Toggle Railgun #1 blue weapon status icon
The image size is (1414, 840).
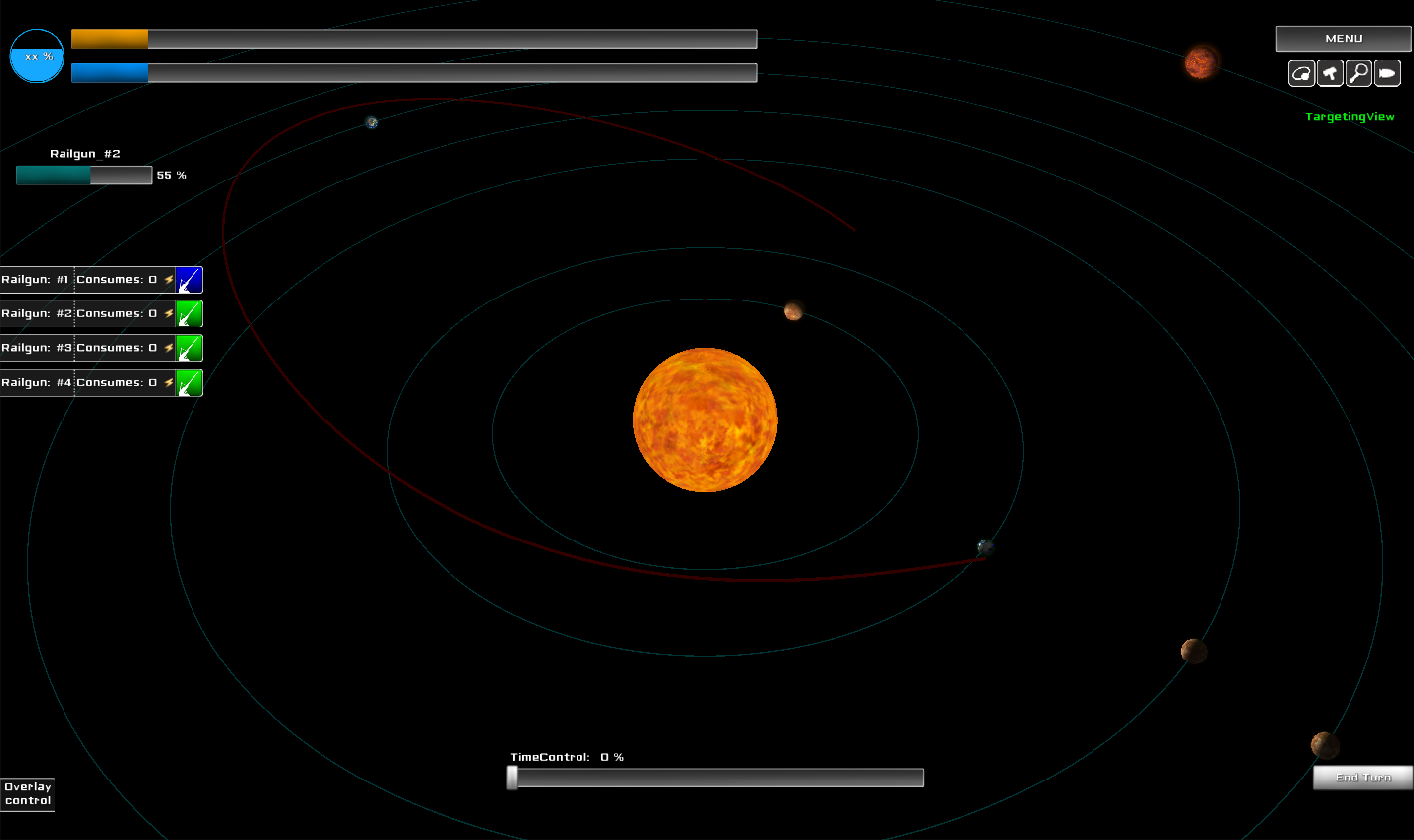[191, 279]
